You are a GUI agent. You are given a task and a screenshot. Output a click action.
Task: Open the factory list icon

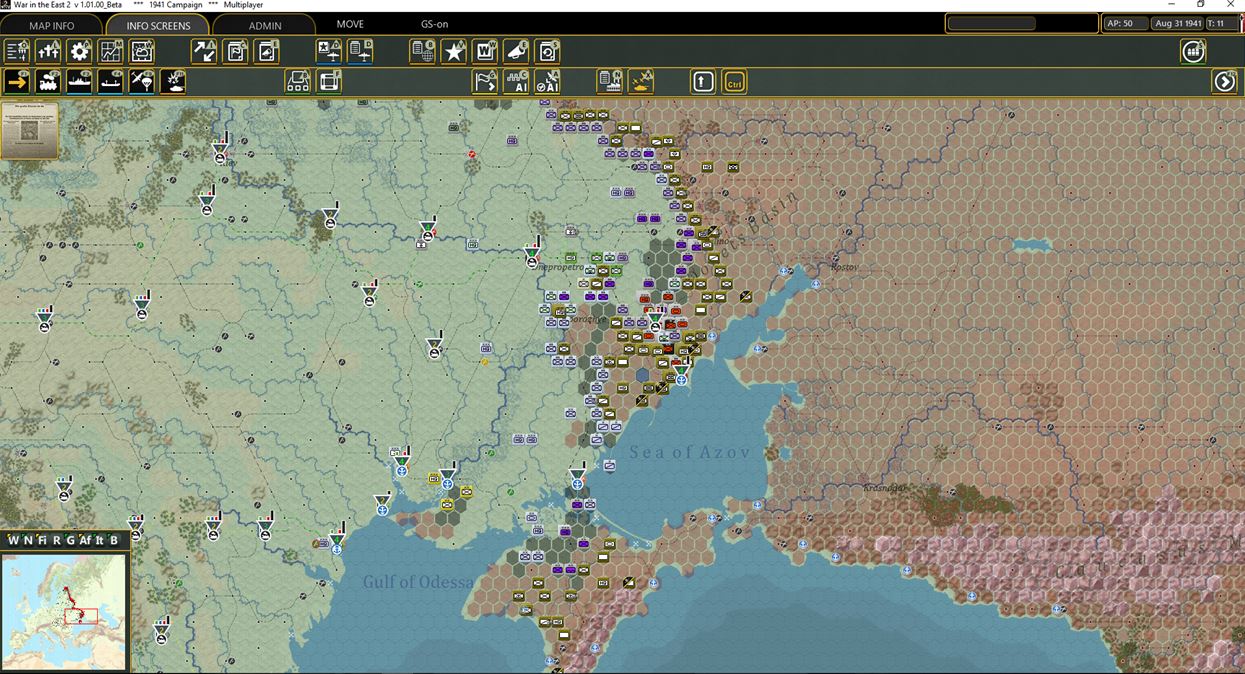(610, 81)
